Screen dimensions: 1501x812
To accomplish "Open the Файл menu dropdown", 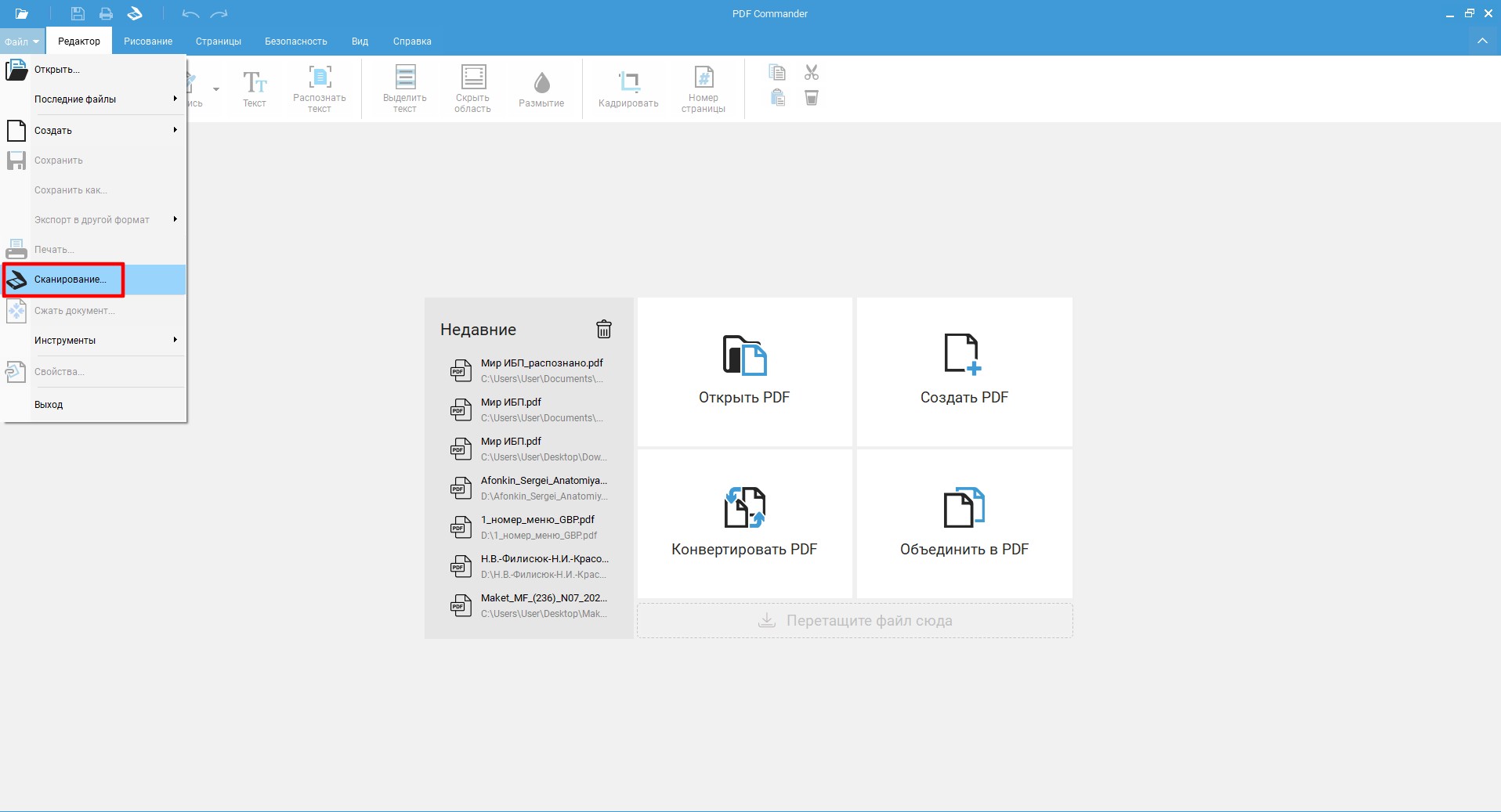I will pyautogui.click(x=21, y=42).
